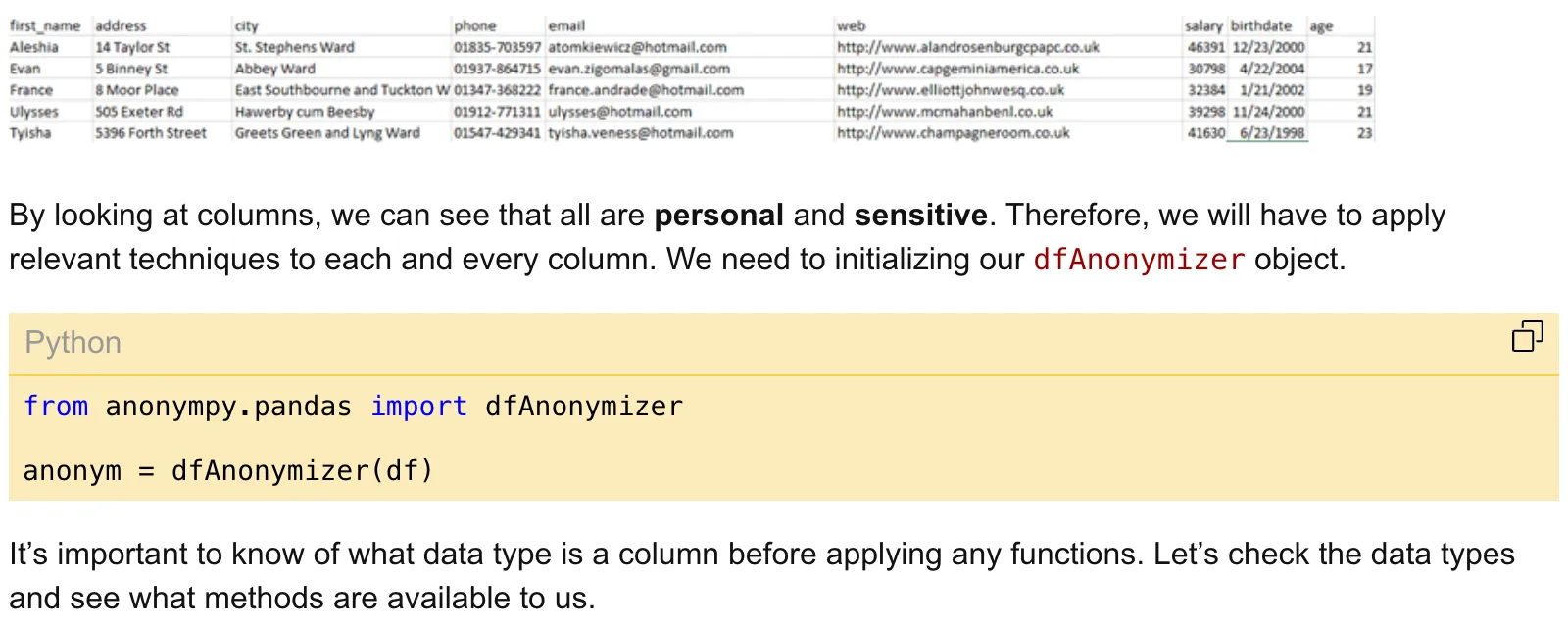Click the blue "import" keyword in code
1568x627 pixels.
tap(418, 407)
